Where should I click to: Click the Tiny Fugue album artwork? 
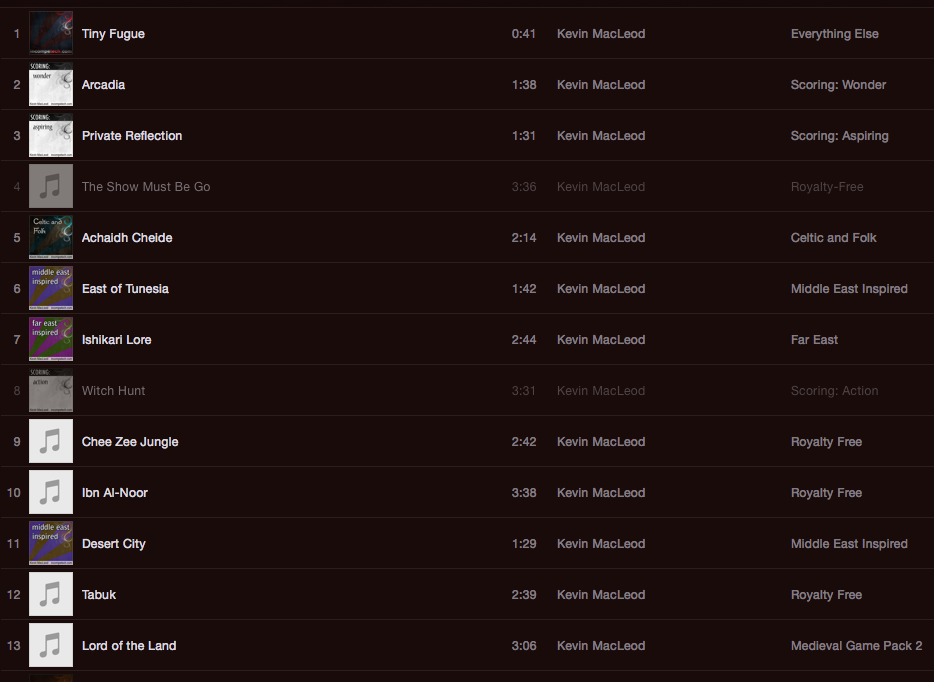[51, 33]
